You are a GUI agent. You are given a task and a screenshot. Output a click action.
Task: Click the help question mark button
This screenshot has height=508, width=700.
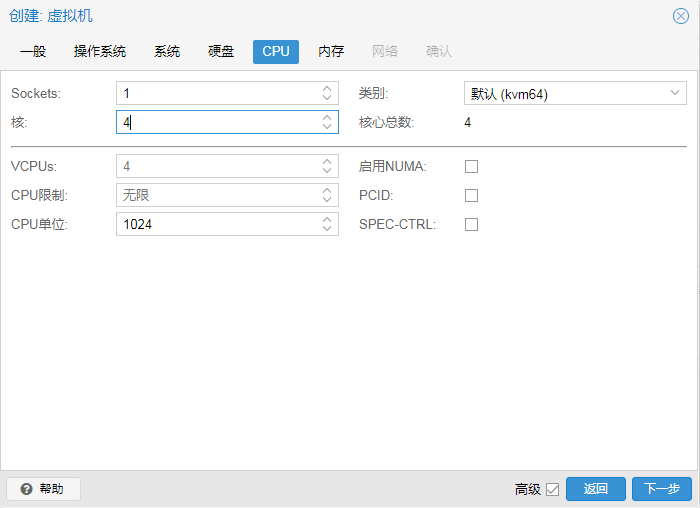pyautogui.click(x=43, y=489)
